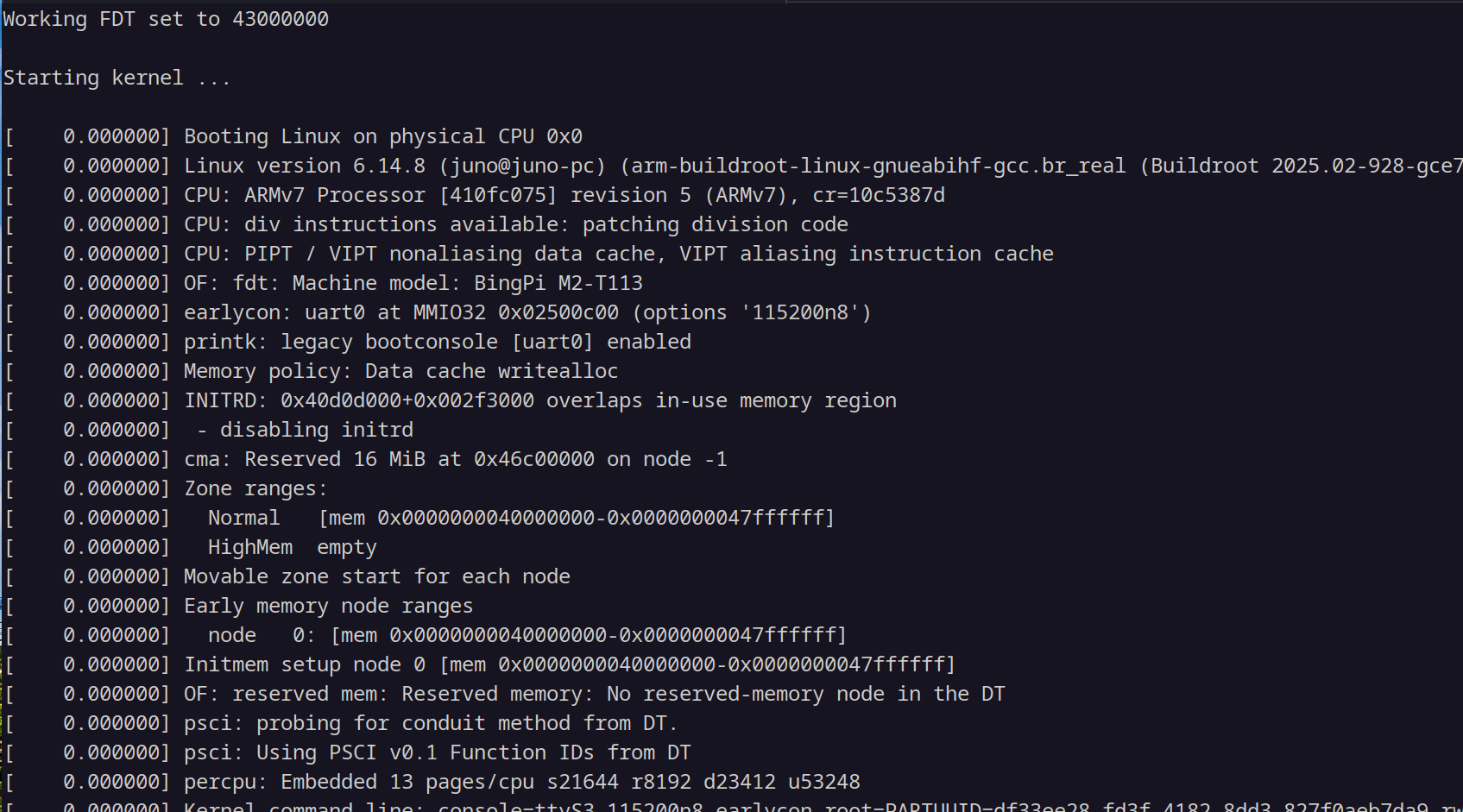Click the 'Starting kernel ...' line
The height and width of the screenshot is (812, 1463).
tap(117, 78)
